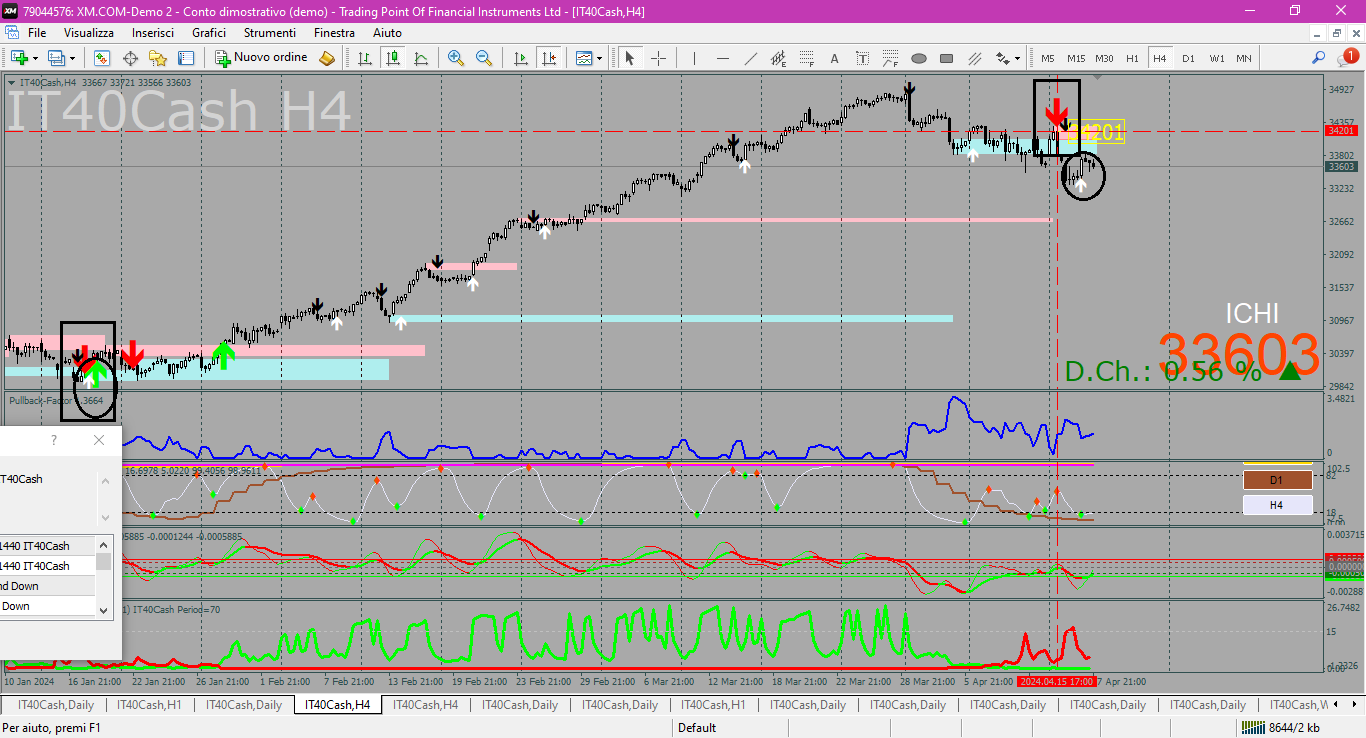Open the Strumenti menu
Screen dimensions: 1366x738
tap(270, 33)
